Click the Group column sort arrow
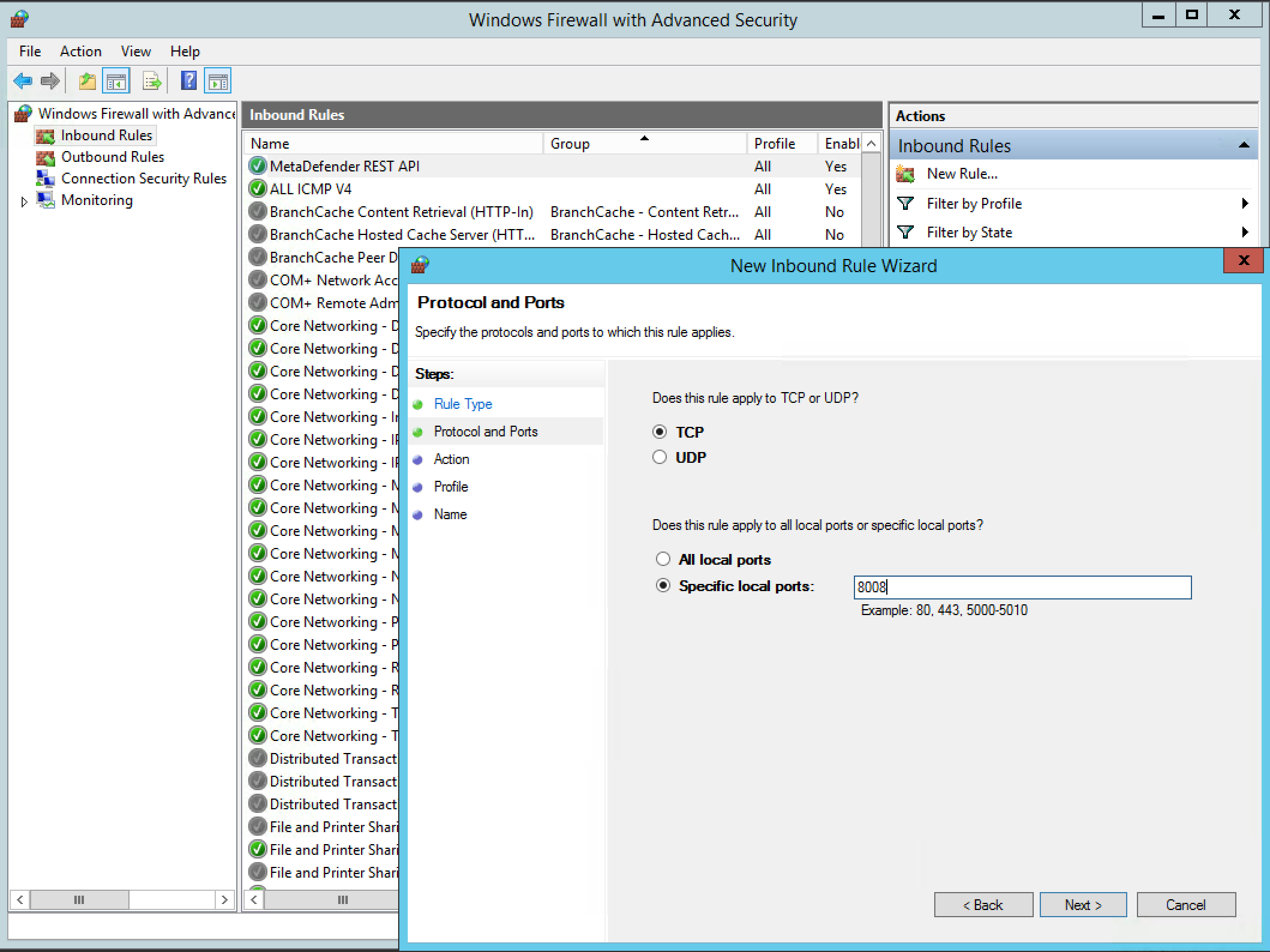 tap(645, 138)
